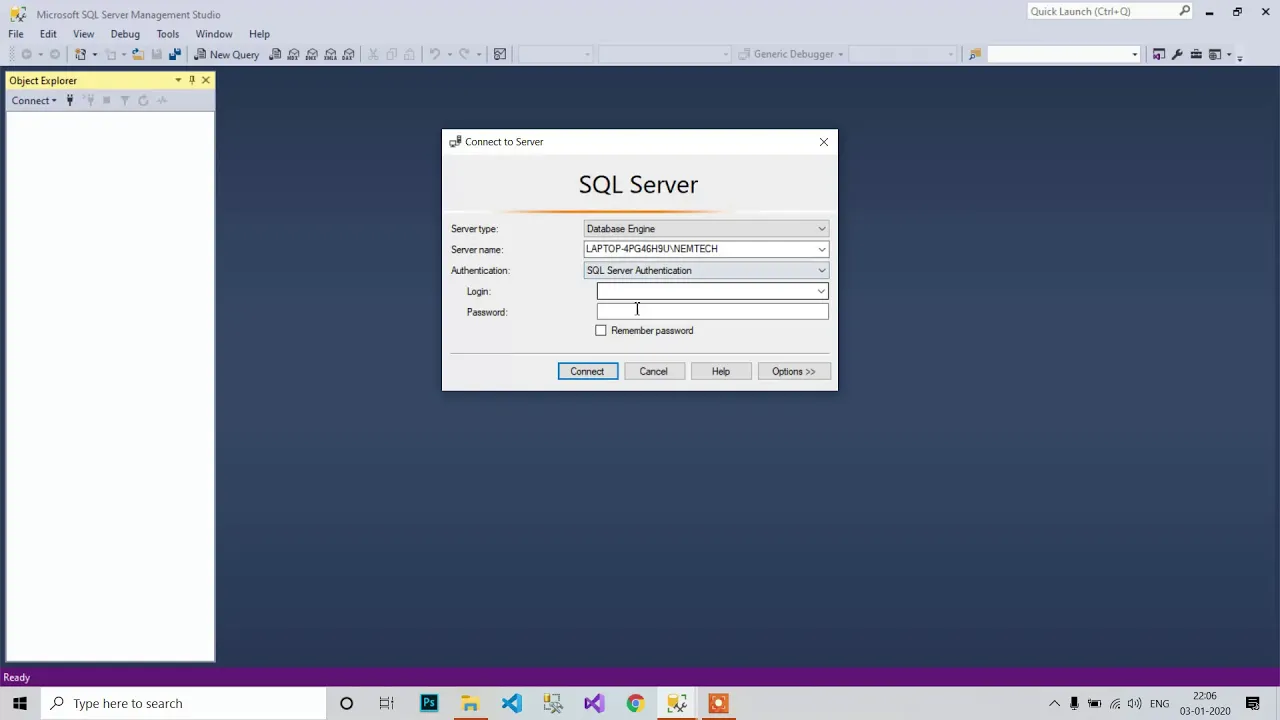The width and height of the screenshot is (1280, 720).
Task: Open Google Chrome from the taskbar
Action: pyautogui.click(x=635, y=703)
